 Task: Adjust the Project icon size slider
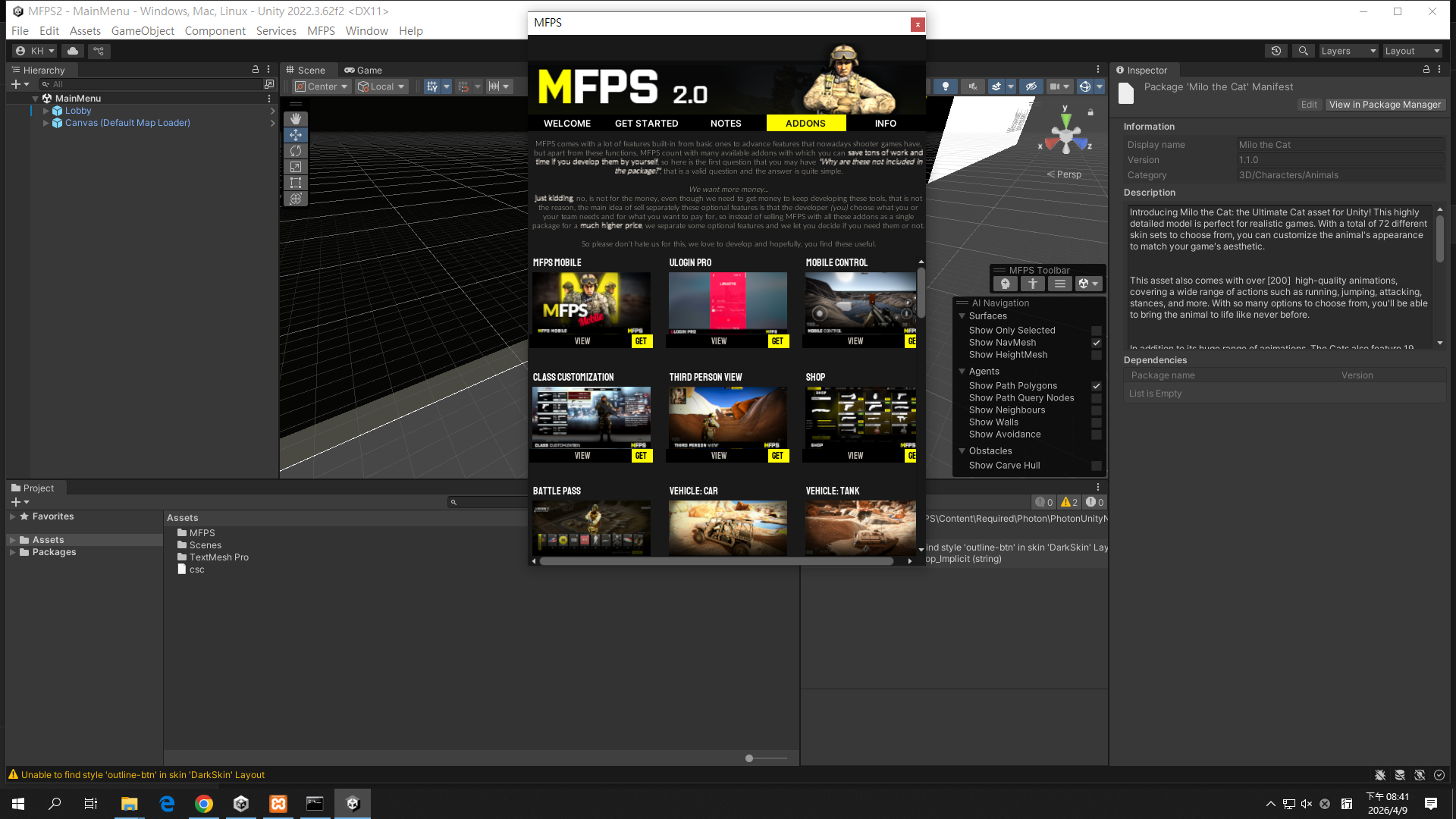tap(749, 758)
